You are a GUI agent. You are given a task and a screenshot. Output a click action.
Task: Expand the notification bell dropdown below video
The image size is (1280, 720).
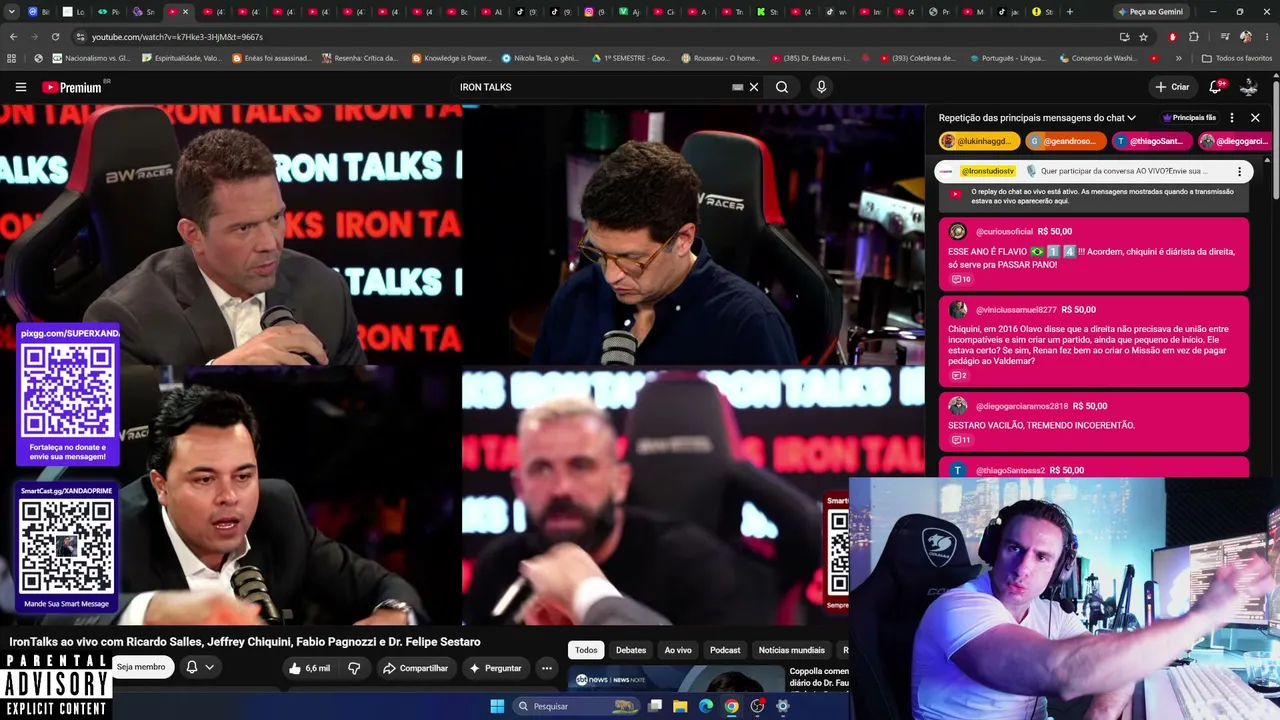(199, 667)
